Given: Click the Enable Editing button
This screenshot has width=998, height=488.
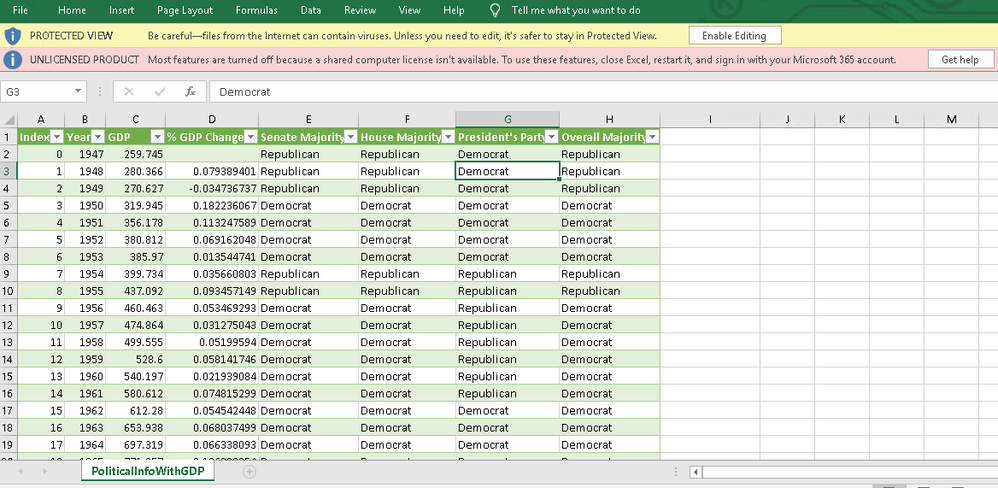Looking at the screenshot, I should coord(734,36).
